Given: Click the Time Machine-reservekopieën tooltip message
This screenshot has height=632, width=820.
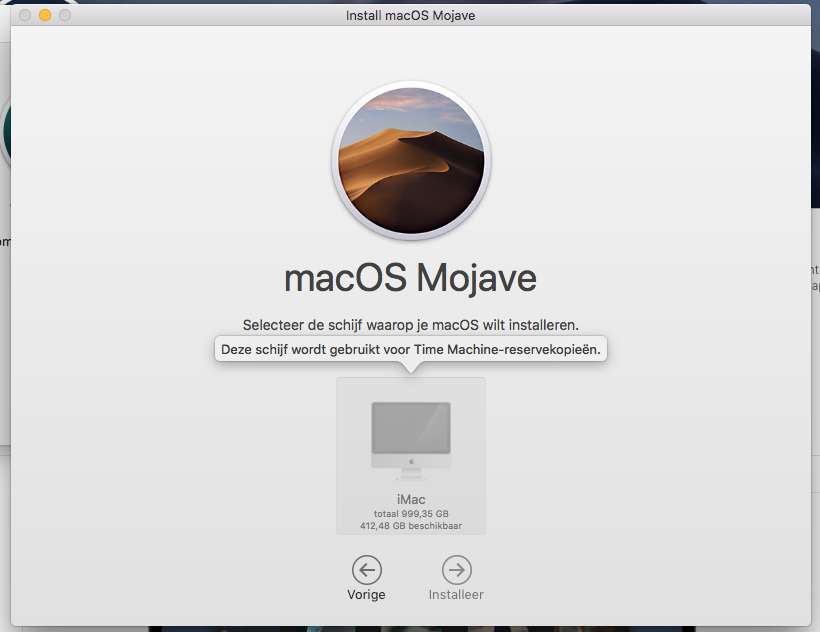Looking at the screenshot, I should point(411,349).
